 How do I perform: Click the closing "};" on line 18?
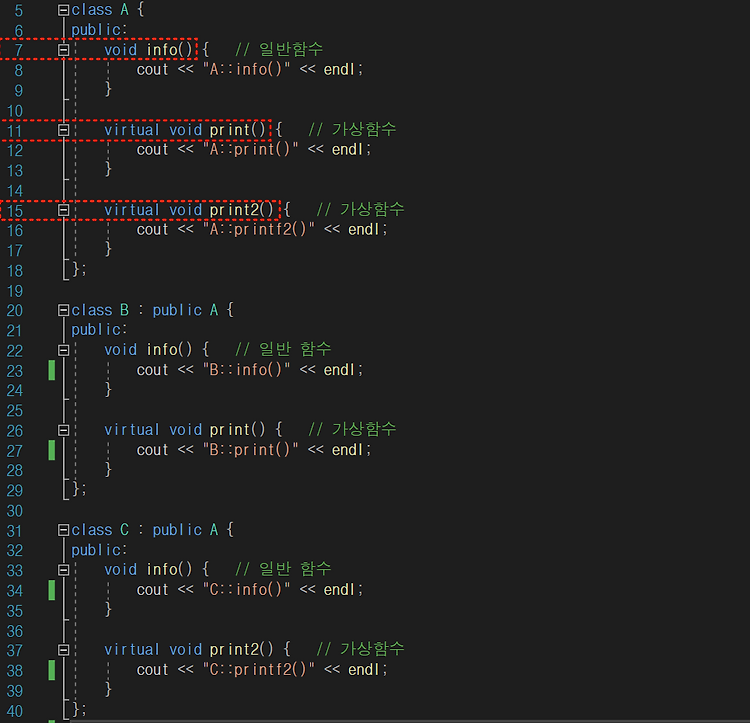79,270
